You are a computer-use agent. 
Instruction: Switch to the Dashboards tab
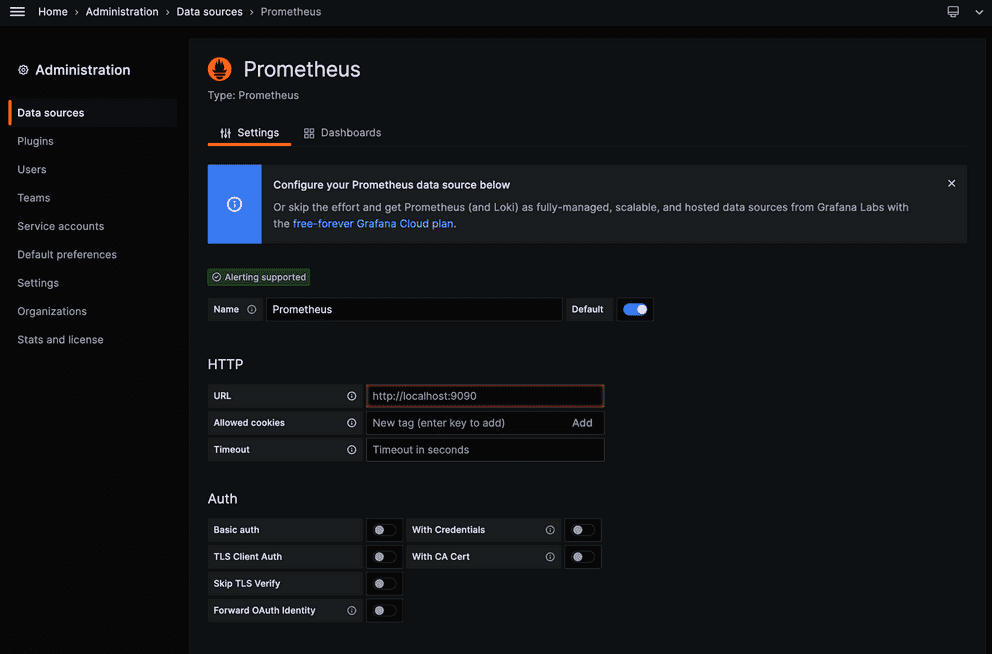[x=343, y=133]
